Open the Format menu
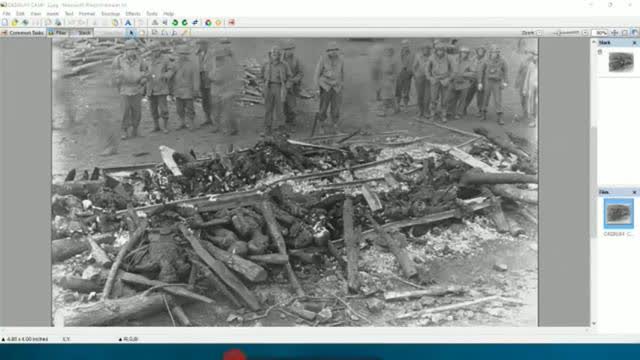 tap(87, 13)
